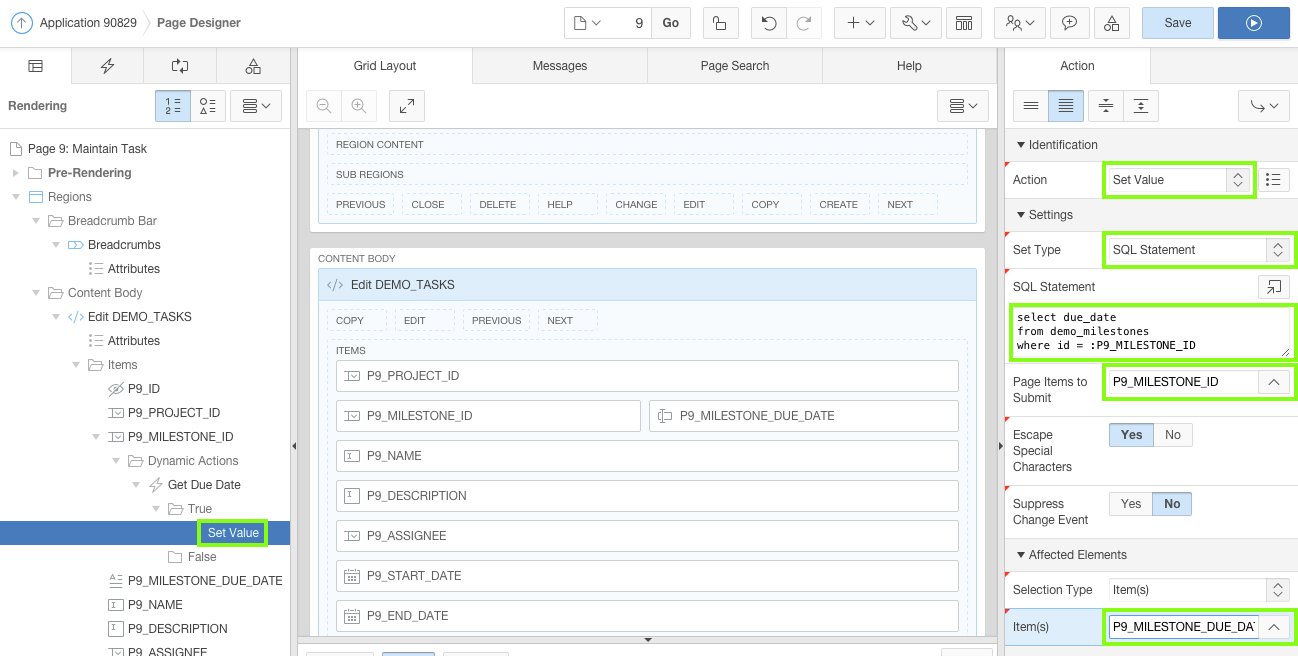1298x656 pixels.
Task: Click inside the SQL Statement textarea
Action: click(1150, 332)
